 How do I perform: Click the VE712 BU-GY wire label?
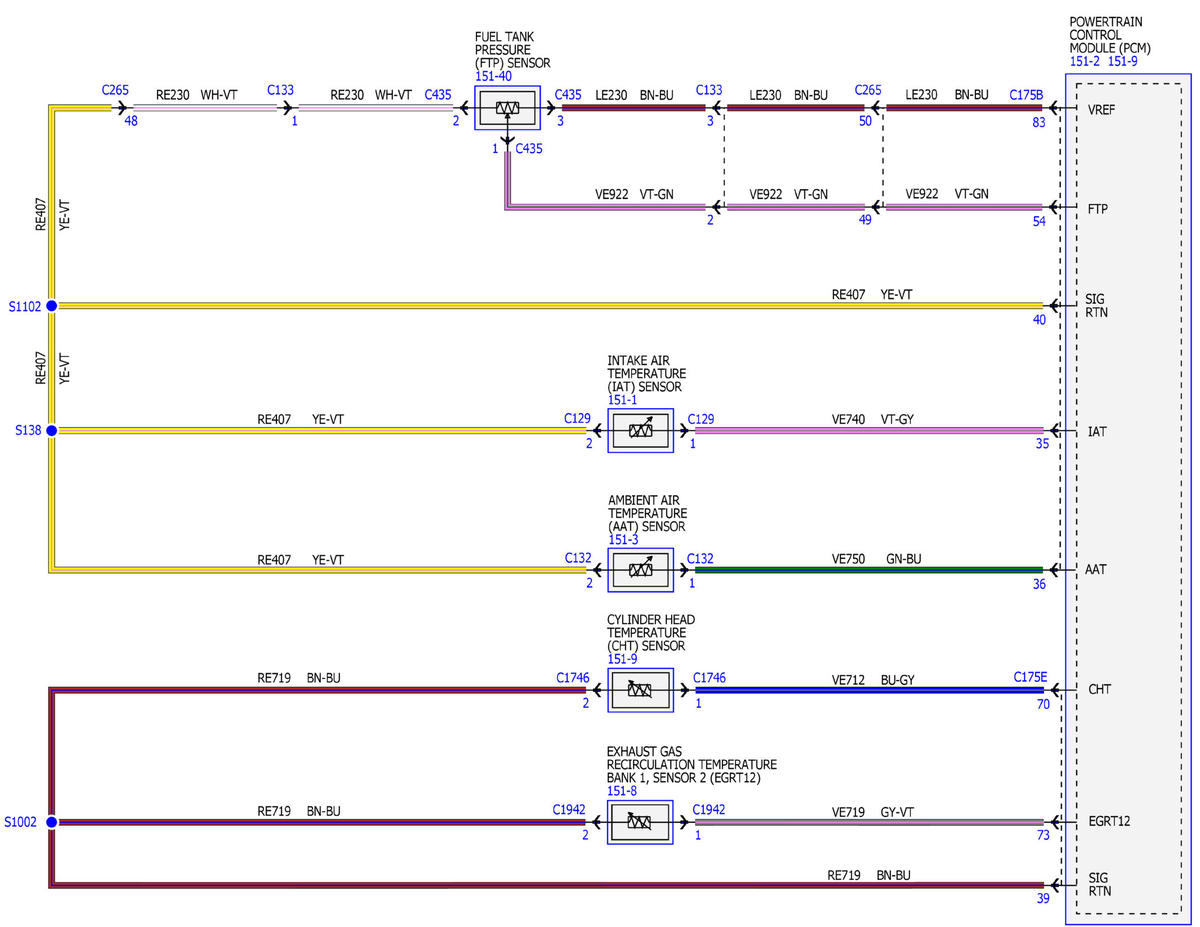(x=873, y=680)
